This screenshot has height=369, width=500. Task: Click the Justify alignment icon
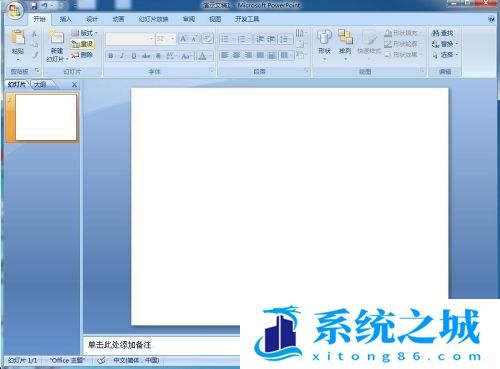click(260, 55)
